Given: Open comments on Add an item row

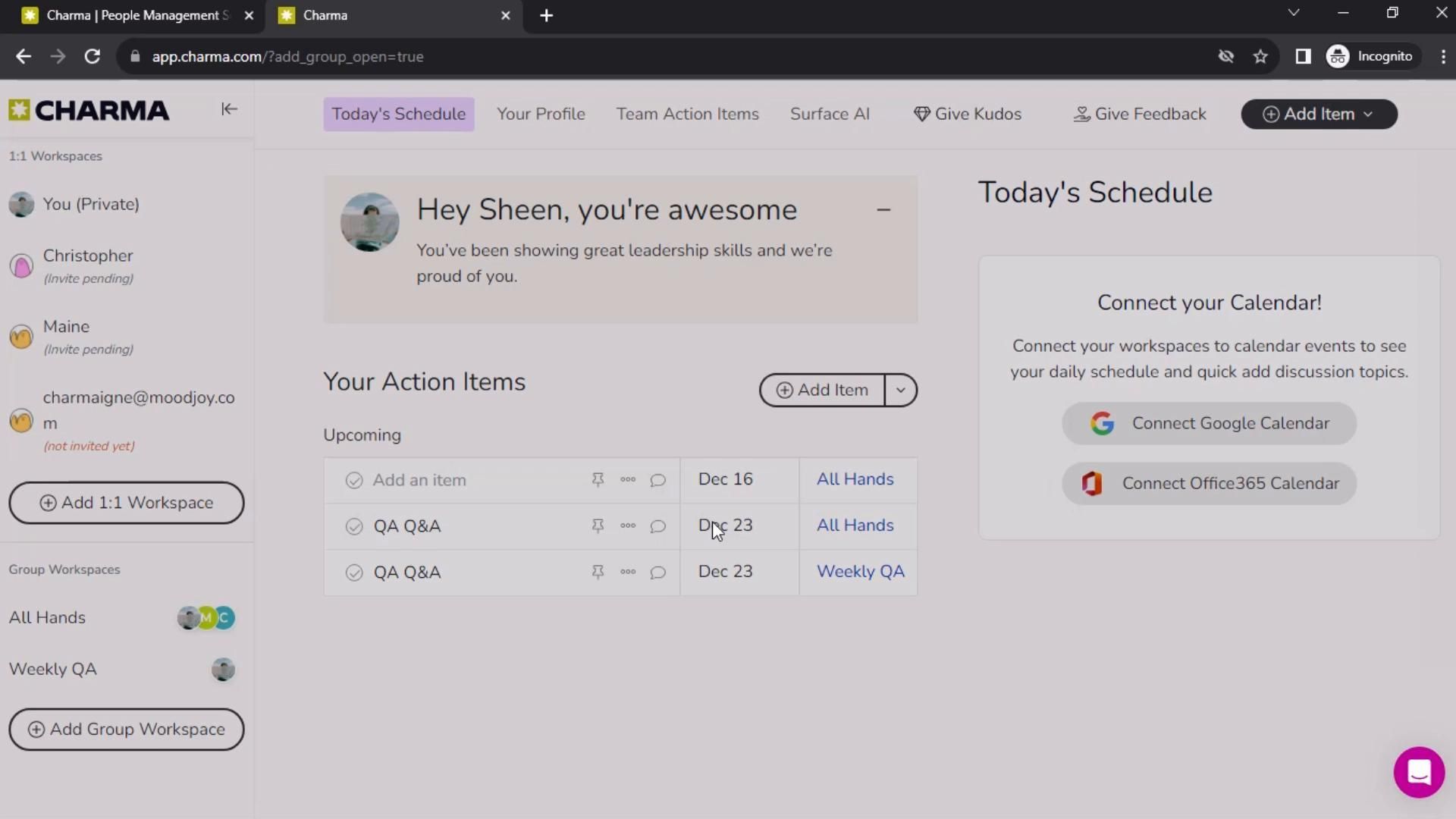Looking at the screenshot, I should (657, 480).
